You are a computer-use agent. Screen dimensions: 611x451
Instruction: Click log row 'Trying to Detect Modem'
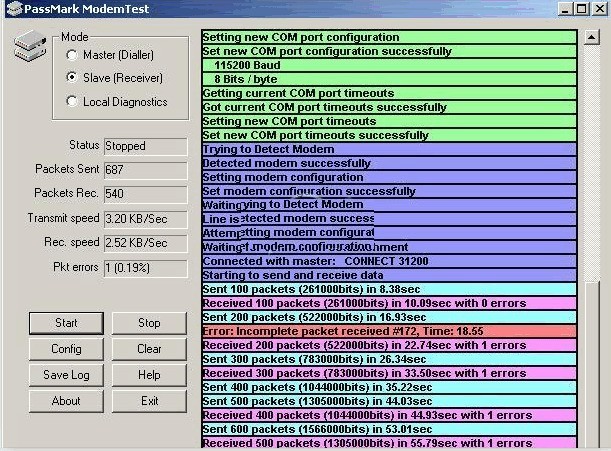(389, 150)
